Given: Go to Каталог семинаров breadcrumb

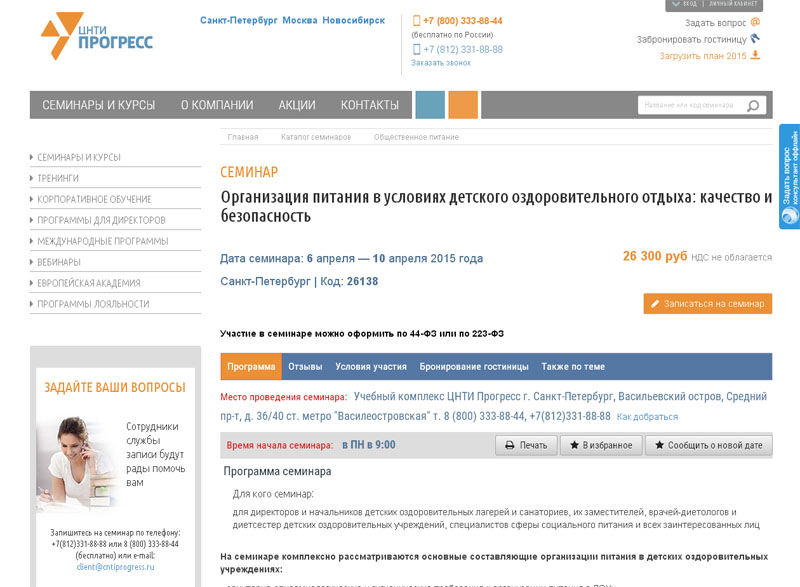Looking at the screenshot, I should [x=316, y=137].
